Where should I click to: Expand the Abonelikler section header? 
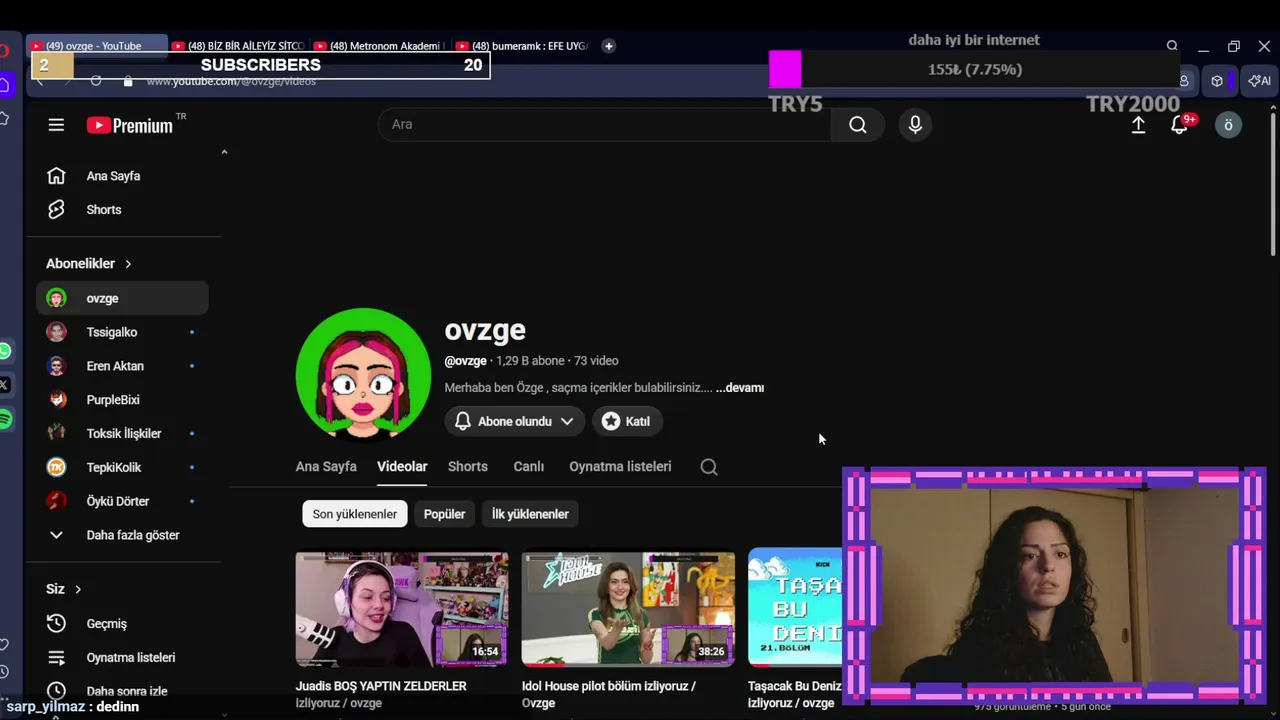tap(89, 264)
